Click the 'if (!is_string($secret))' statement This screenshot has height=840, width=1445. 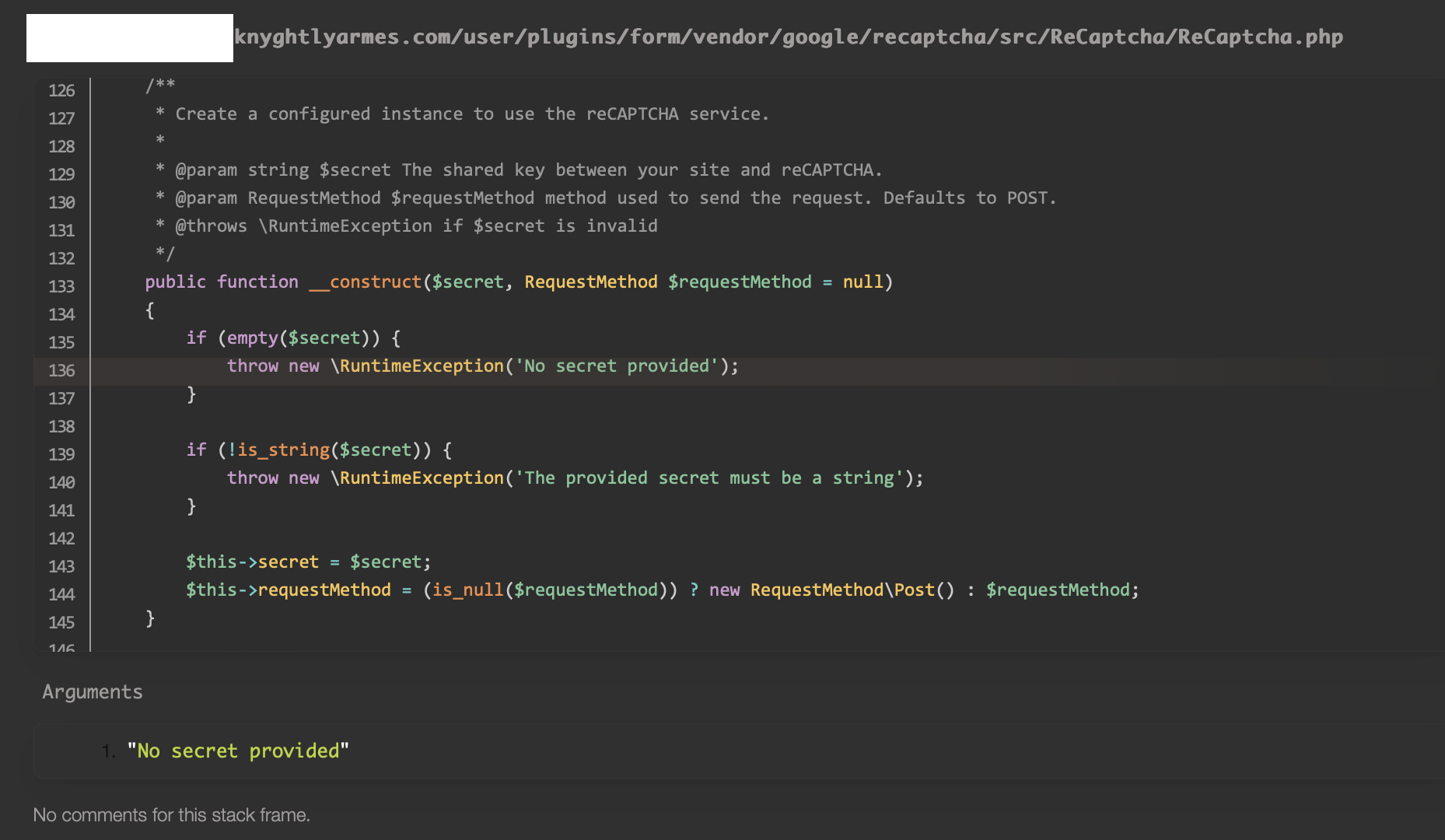(319, 450)
